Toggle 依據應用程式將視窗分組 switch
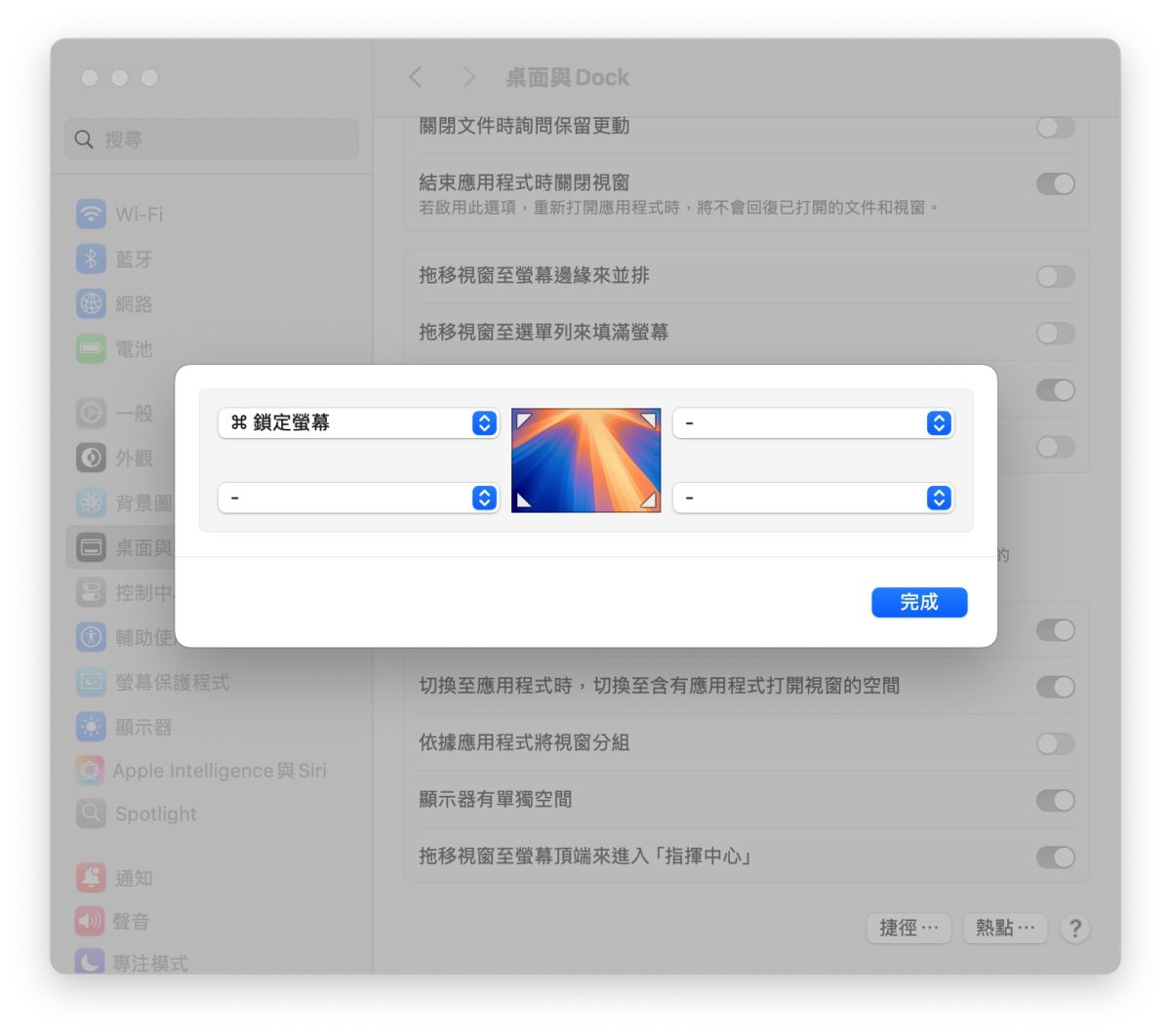Viewport: 1171px width, 1036px height. 1055,743
